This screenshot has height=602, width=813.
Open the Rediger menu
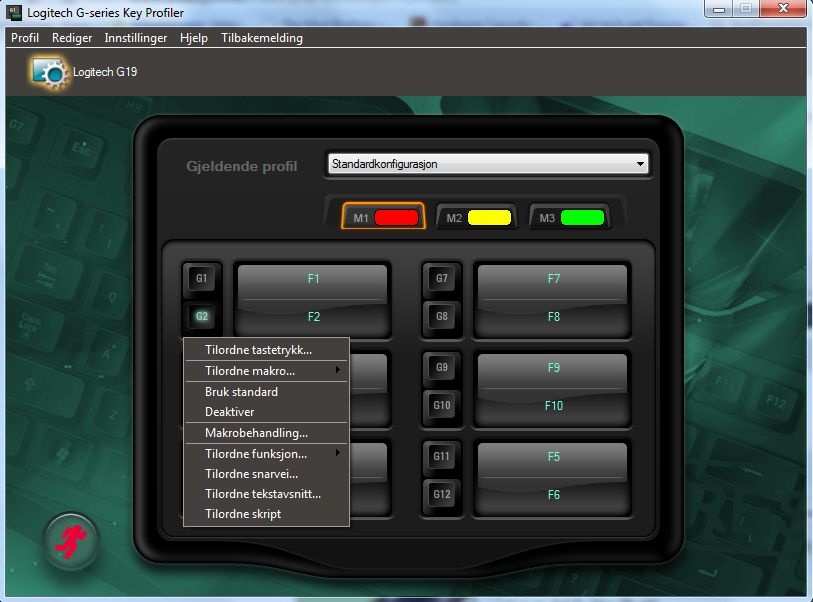tap(72, 38)
